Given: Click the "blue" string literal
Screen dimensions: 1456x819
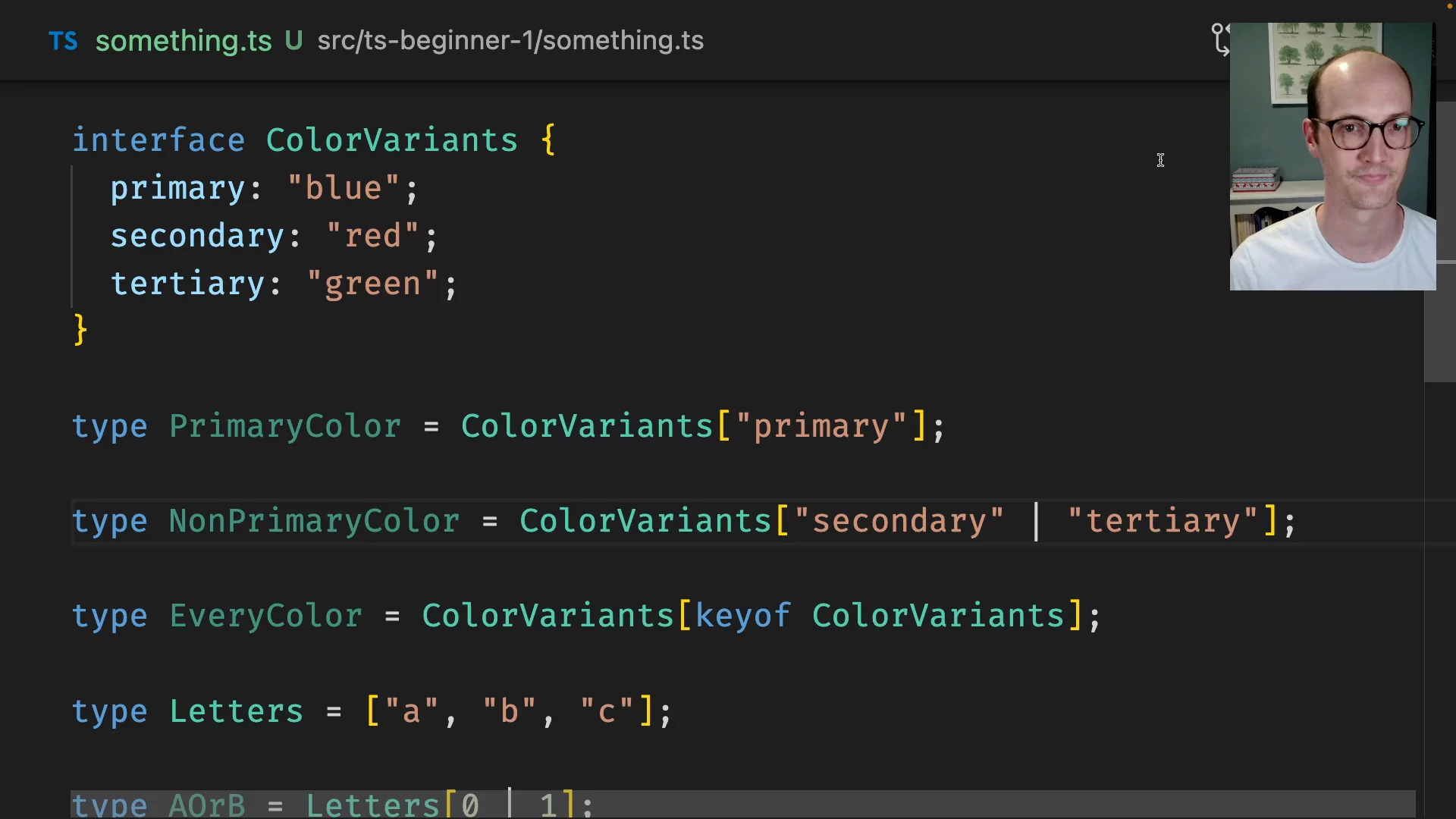Looking at the screenshot, I should pyautogui.click(x=344, y=188).
